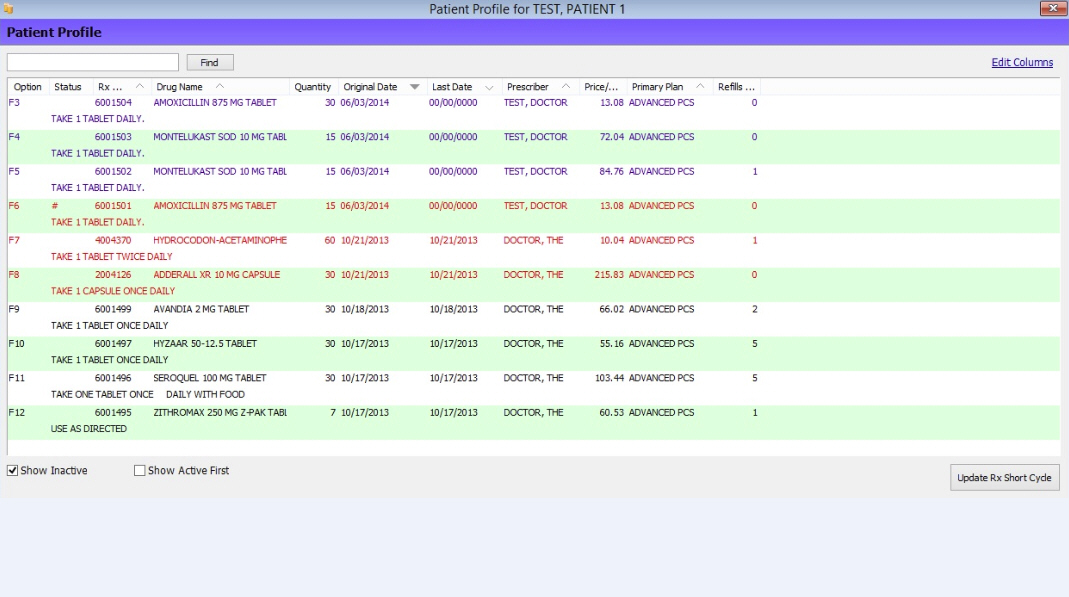Click TAKE ONE TABLET ONCE DAILY WITH FOOD
The height and width of the screenshot is (597, 1069).
click(148, 395)
